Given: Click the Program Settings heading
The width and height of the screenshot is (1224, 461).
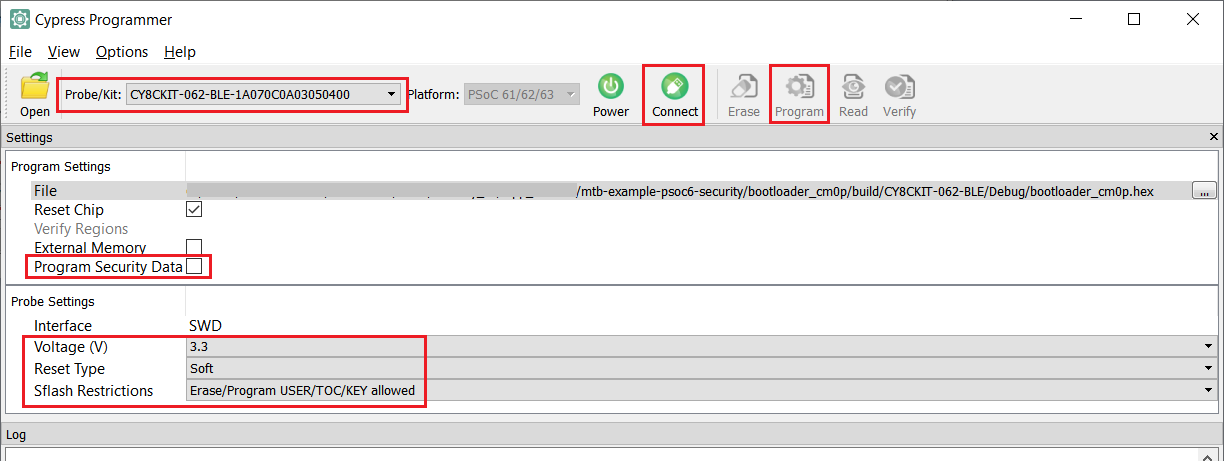Looking at the screenshot, I should click(x=61, y=167).
